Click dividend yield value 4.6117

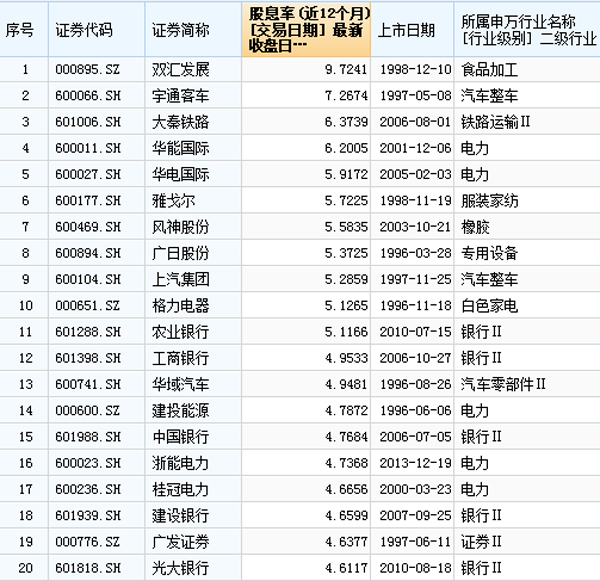point(345,567)
